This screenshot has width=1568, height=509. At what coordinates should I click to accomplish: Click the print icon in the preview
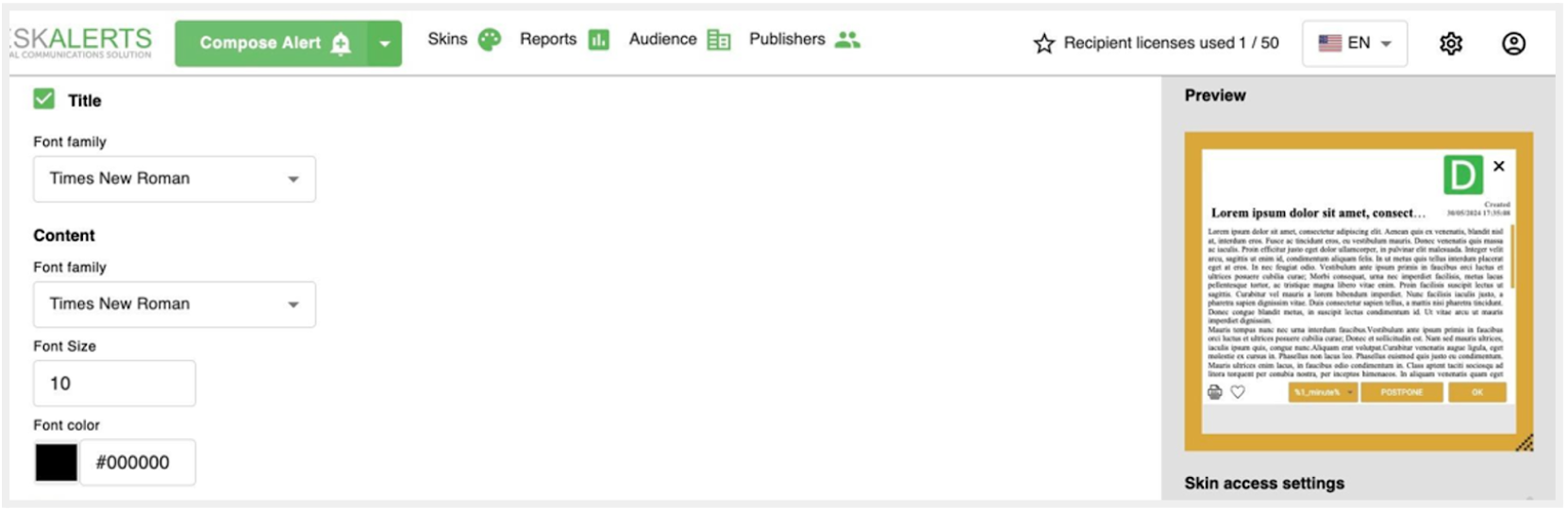1215,392
